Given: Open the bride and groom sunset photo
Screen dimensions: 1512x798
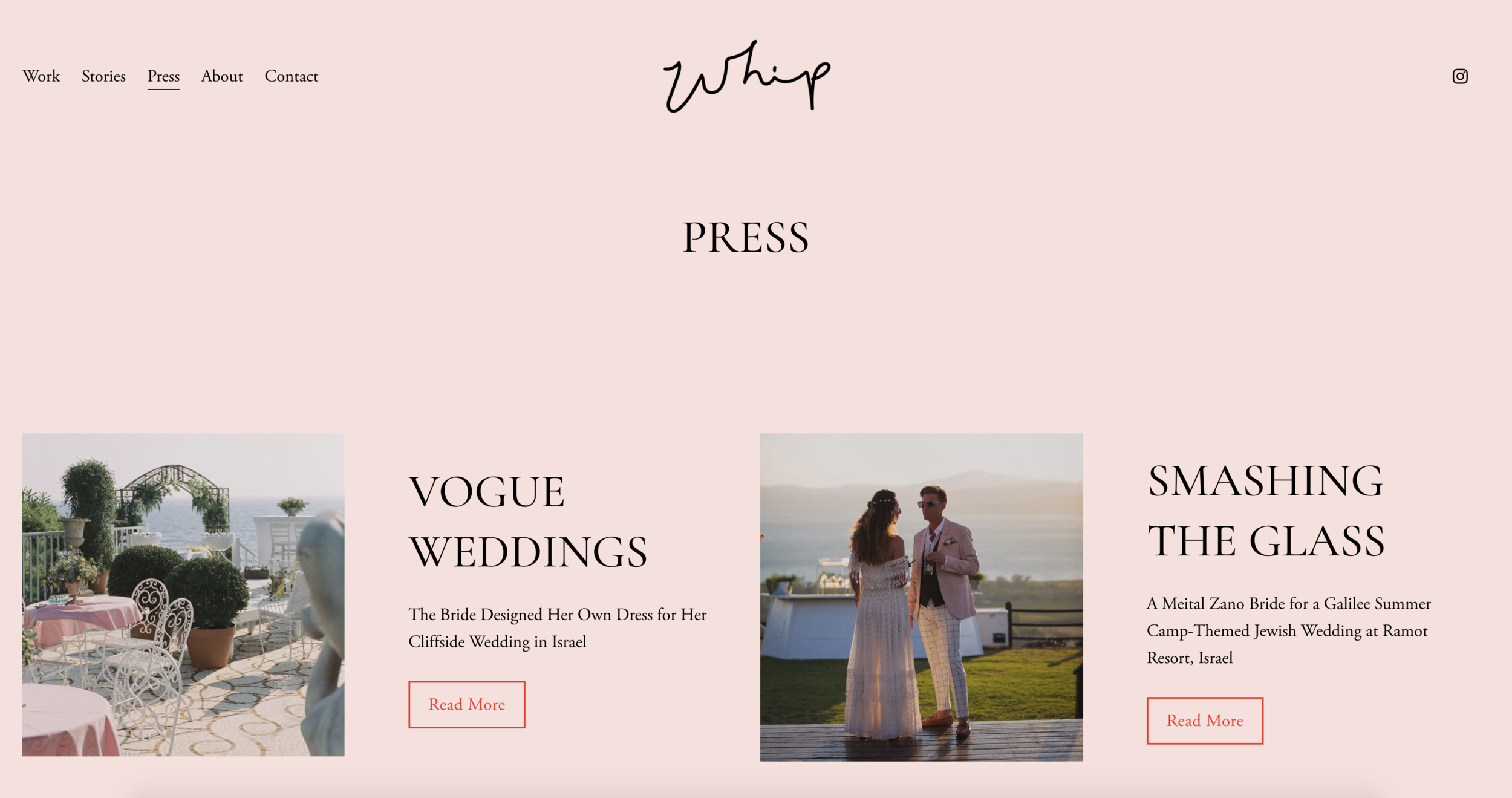Looking at the screenshot, I should [x=921, y=597].
